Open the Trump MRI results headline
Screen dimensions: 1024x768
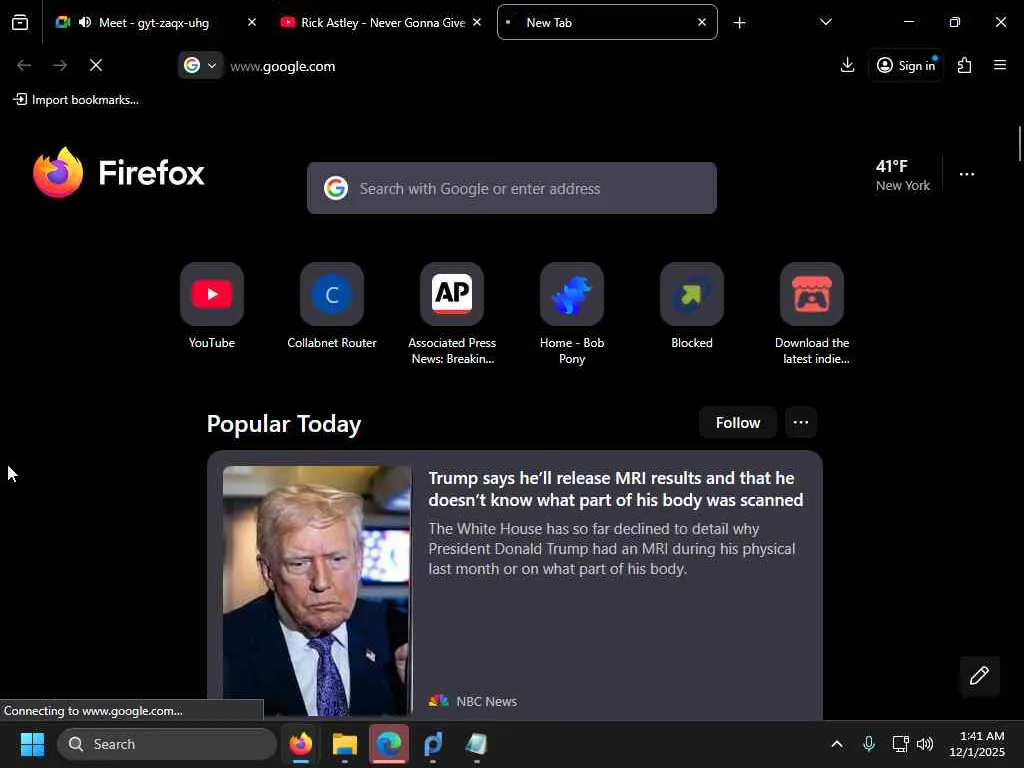click(x=615, y=488)
